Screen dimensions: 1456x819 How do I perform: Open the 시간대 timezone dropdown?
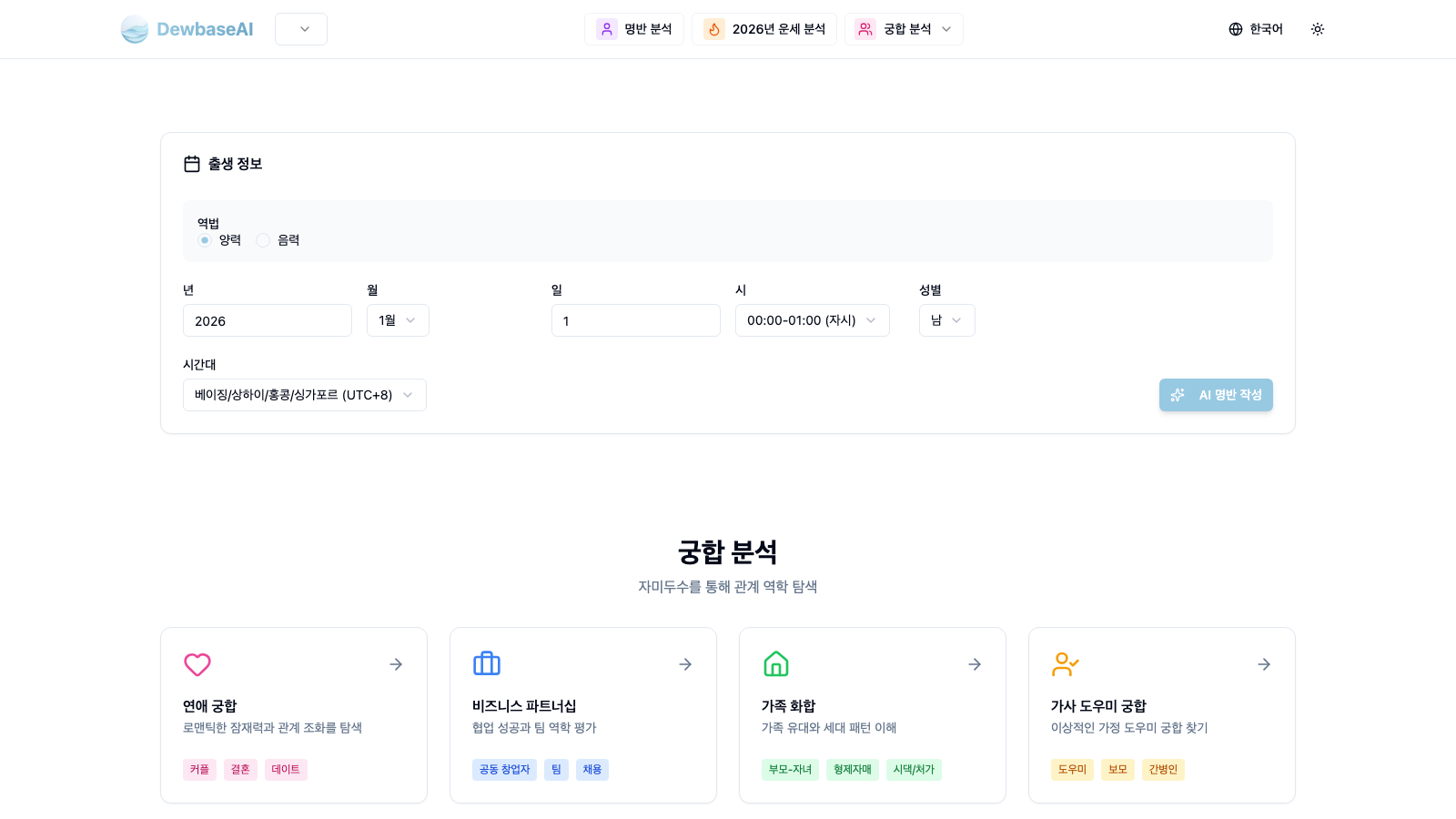click(305, 395)
